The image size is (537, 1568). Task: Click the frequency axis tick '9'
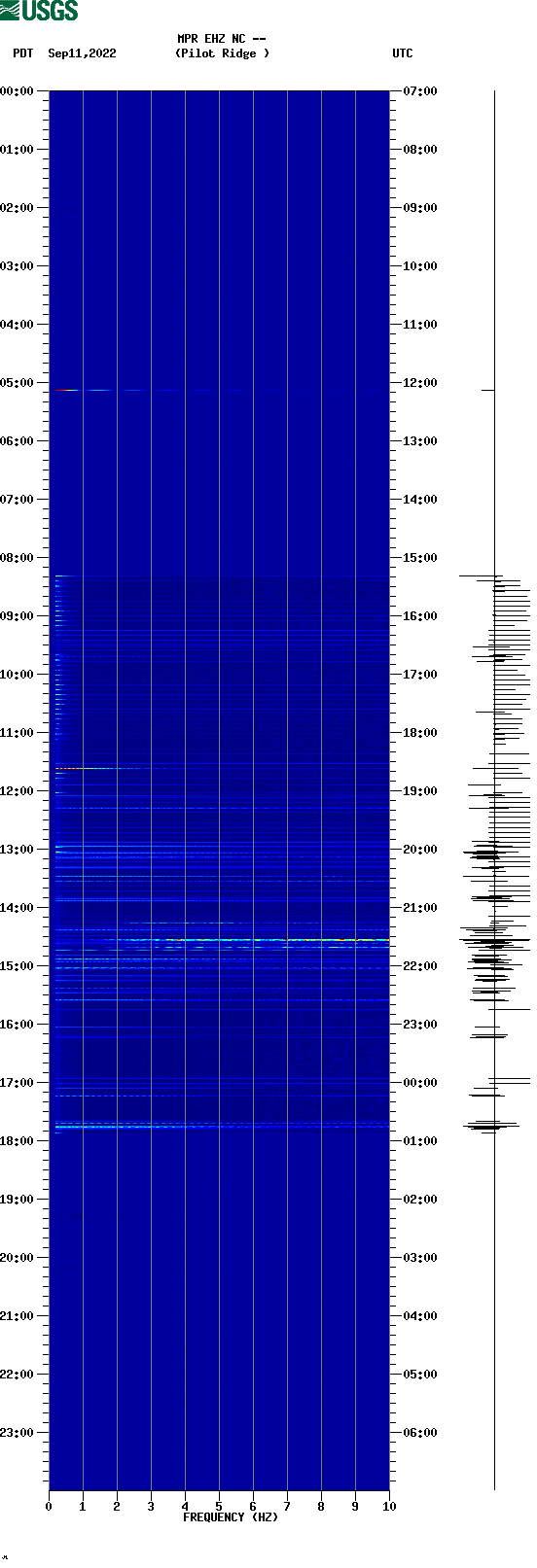(355, 1507)
